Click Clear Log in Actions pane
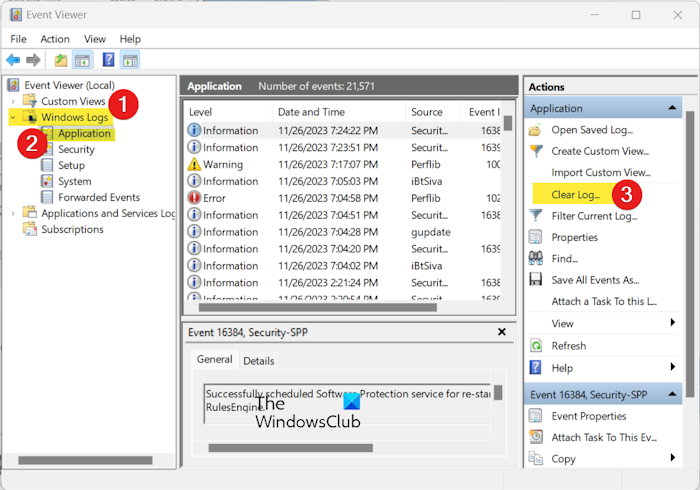This screenshot has height=490, width=700. click(576, 194)
